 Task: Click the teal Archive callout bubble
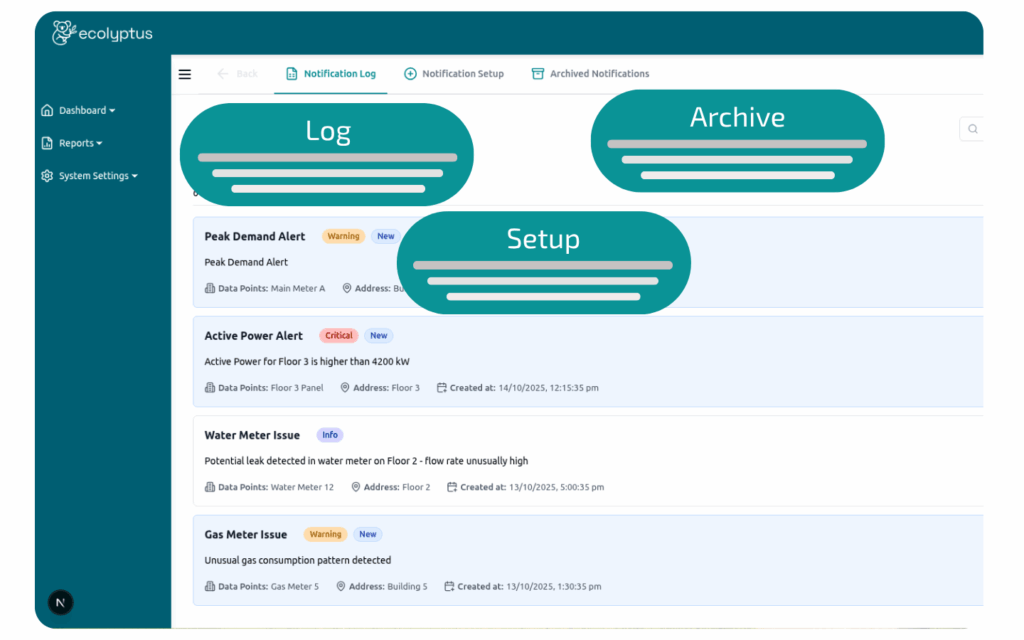737,141
